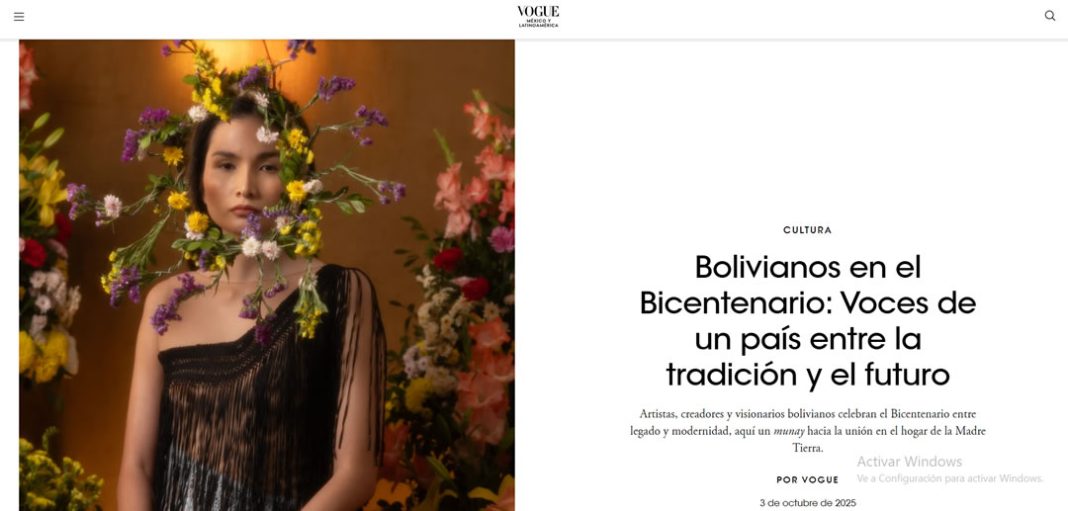Click the article summary paragraph
Image resolution: width=1068 pixels, height=511 pixels.
tap(807, 431)
